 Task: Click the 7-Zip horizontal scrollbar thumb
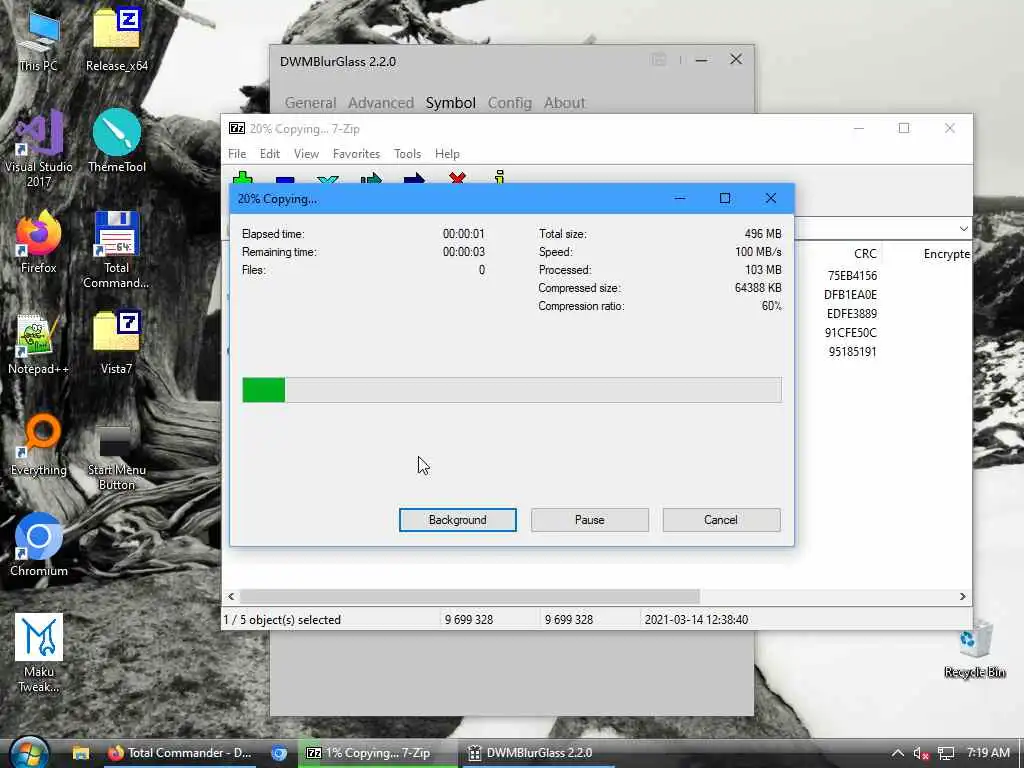470,596
